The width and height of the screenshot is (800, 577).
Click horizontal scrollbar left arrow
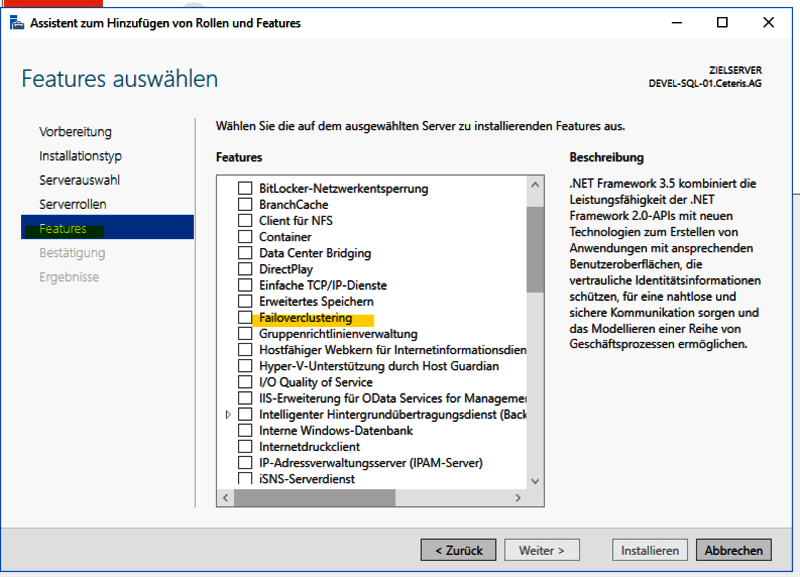[x=225, y=497]
